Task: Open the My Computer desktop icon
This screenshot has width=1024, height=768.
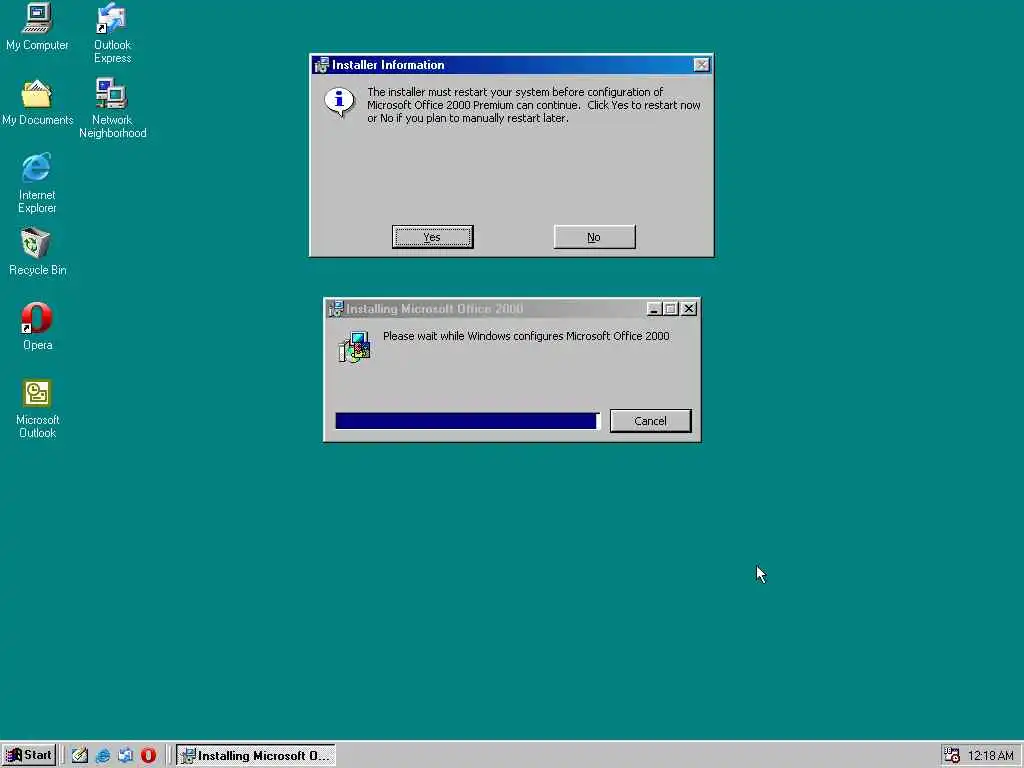Action: [37, 26]
